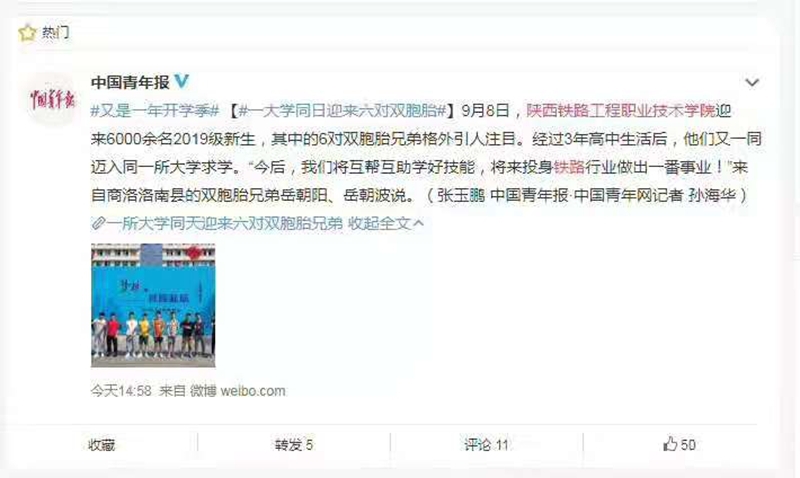Click the 今天14:58 timestamp

[x=121, y=391]
